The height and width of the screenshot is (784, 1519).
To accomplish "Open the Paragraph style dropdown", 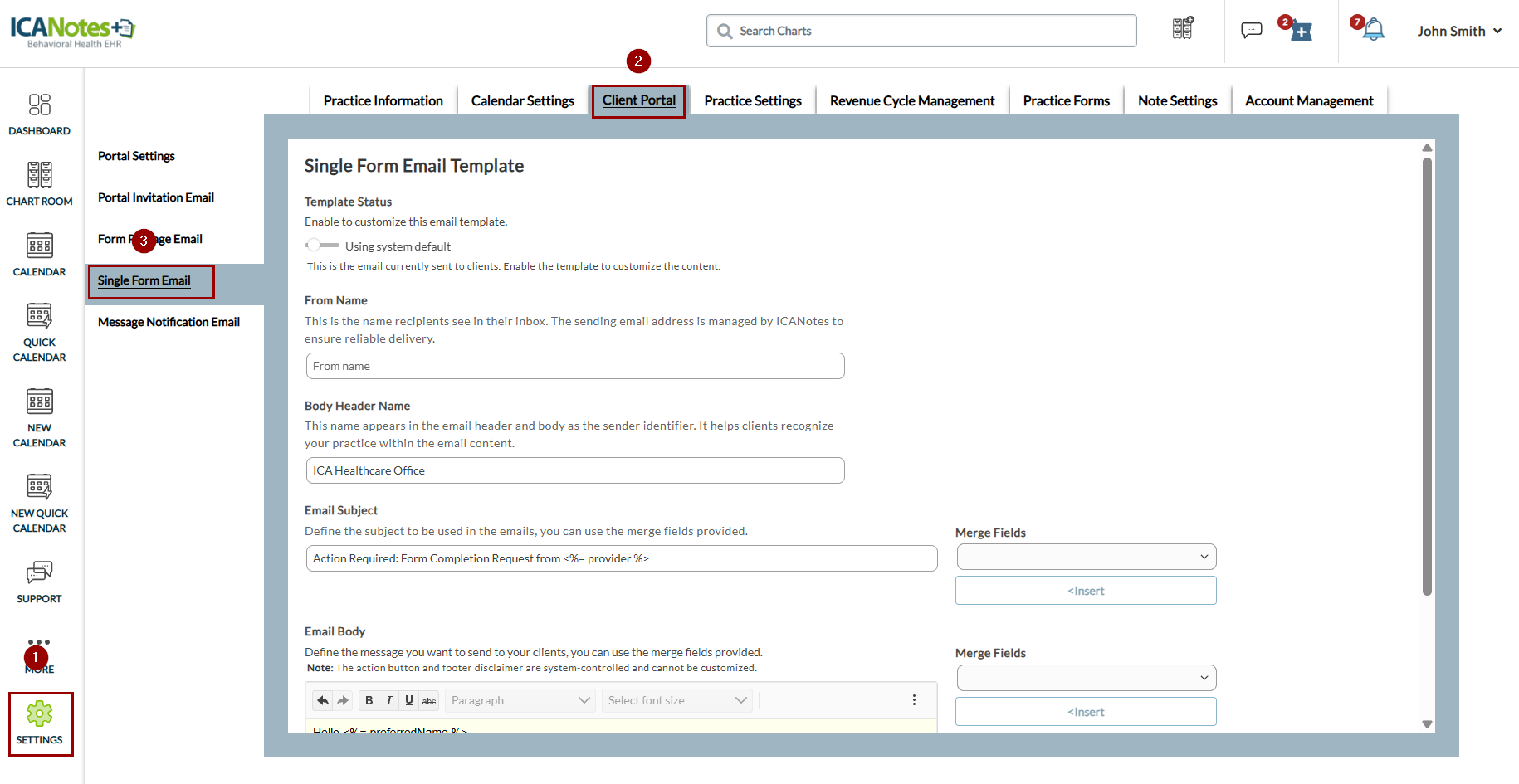I will (520, 700).
